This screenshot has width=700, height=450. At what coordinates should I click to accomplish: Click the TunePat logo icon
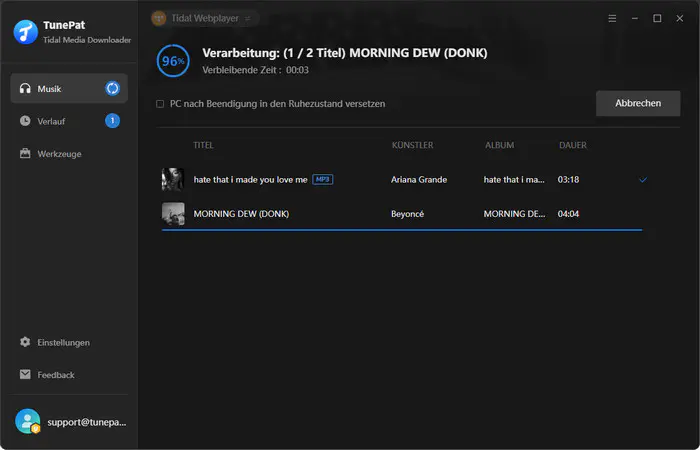tap(26, 32)
